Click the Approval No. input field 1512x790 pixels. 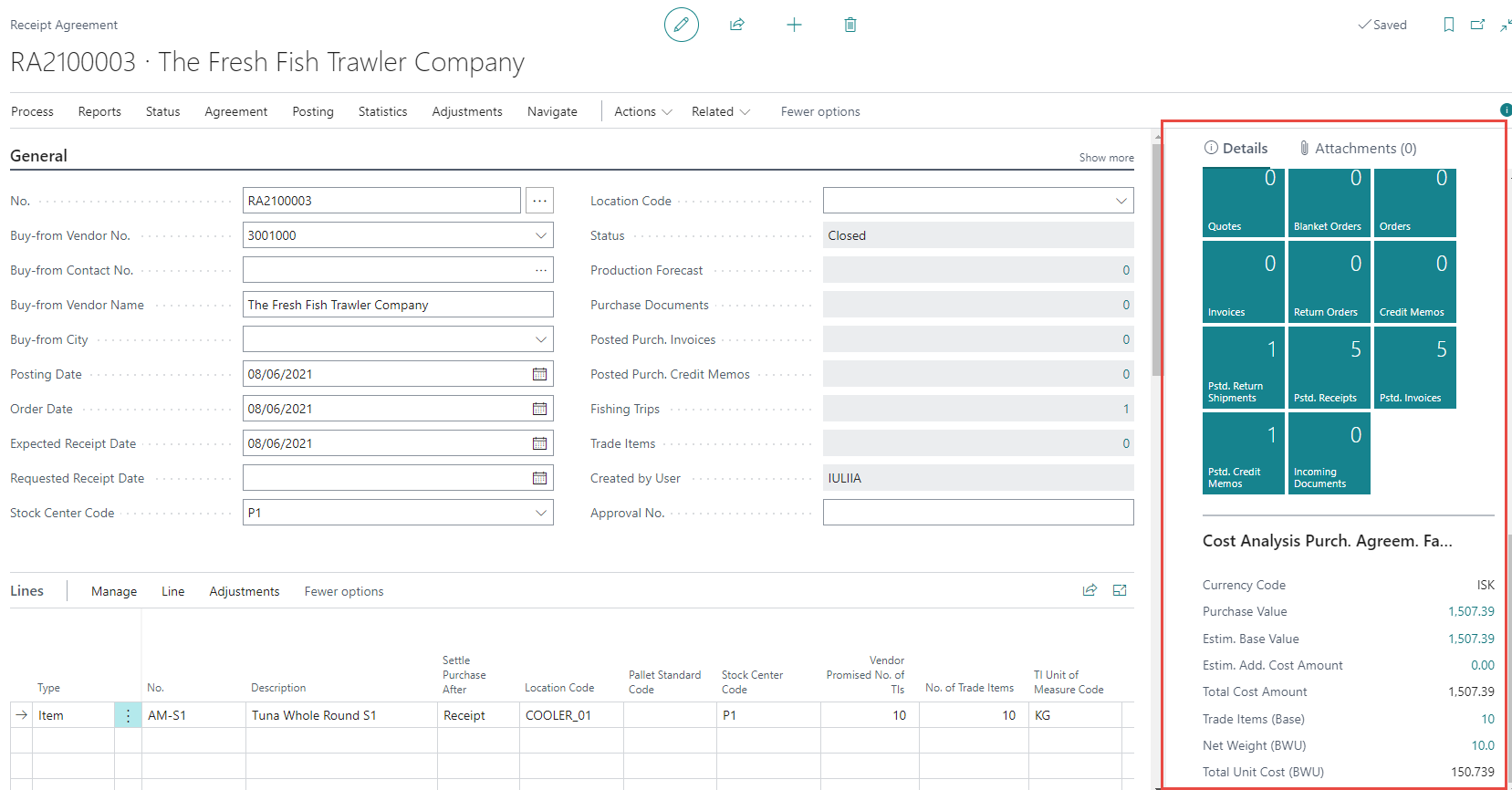(x=977, y=513)
